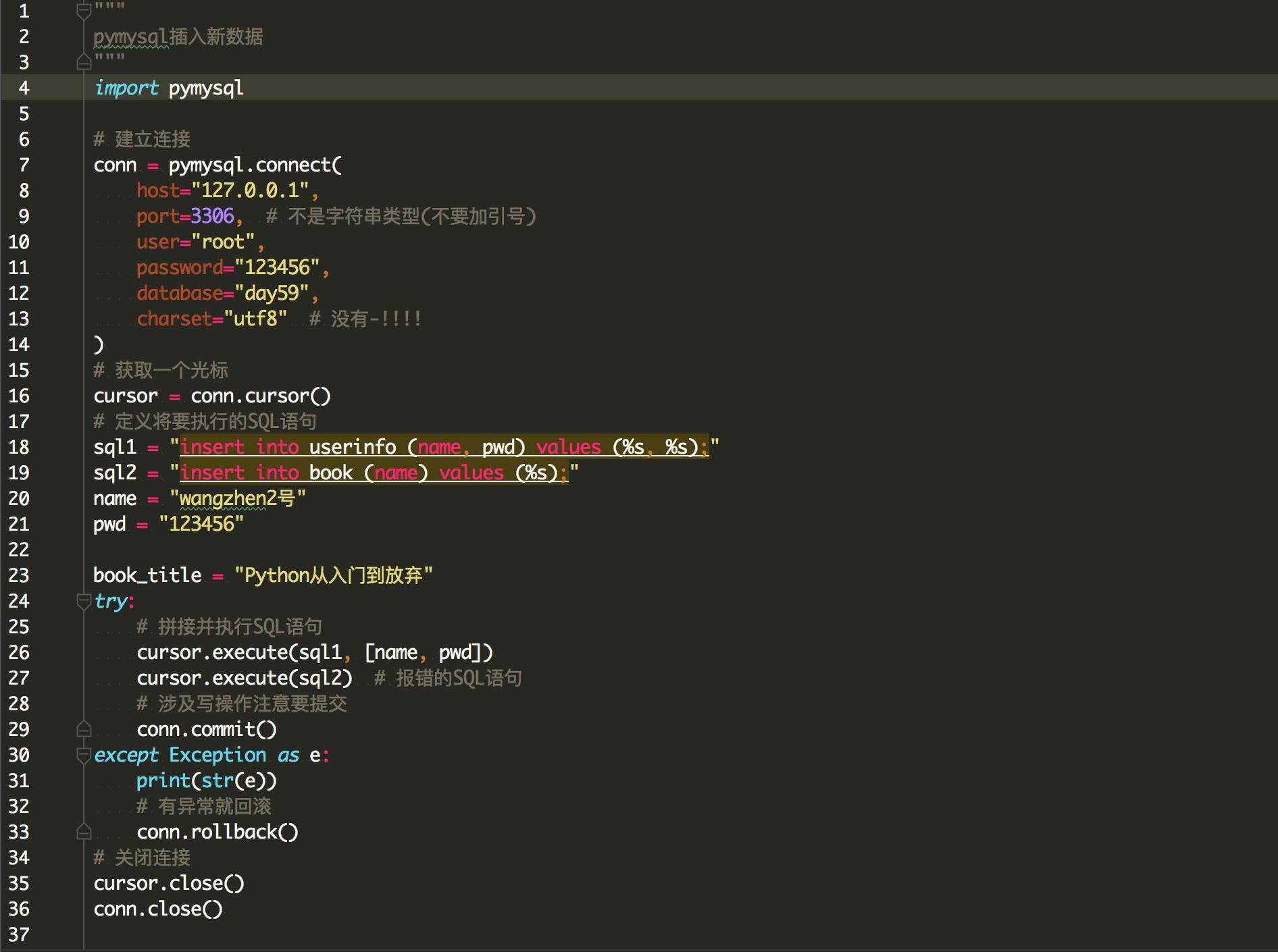1278x952 pixels.
Task: Click the fold end marker beside conn.rollback()
Action: (84, 832)
